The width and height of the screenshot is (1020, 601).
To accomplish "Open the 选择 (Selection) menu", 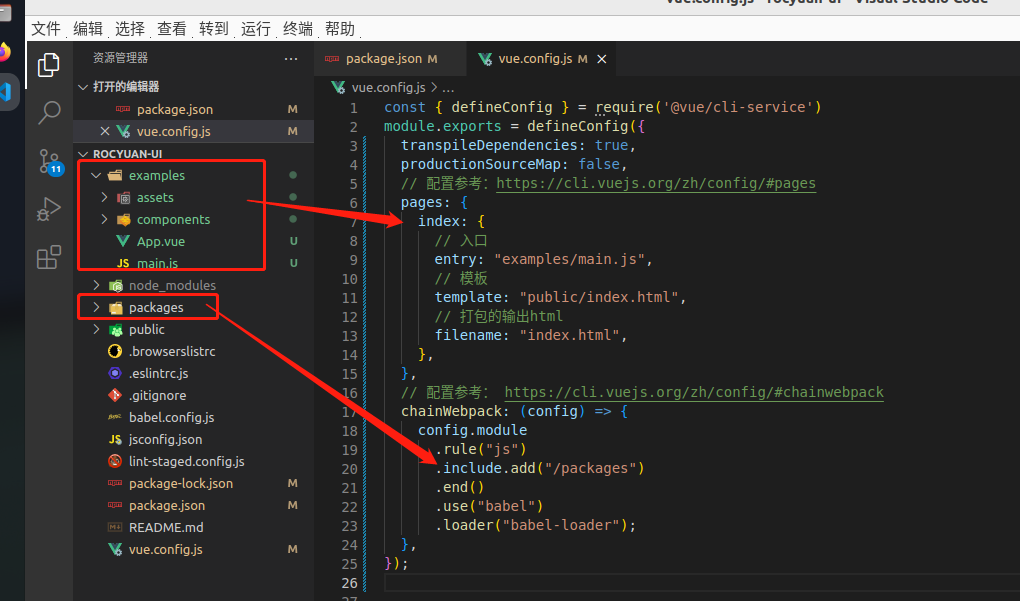I will click(x=129, y=29).
